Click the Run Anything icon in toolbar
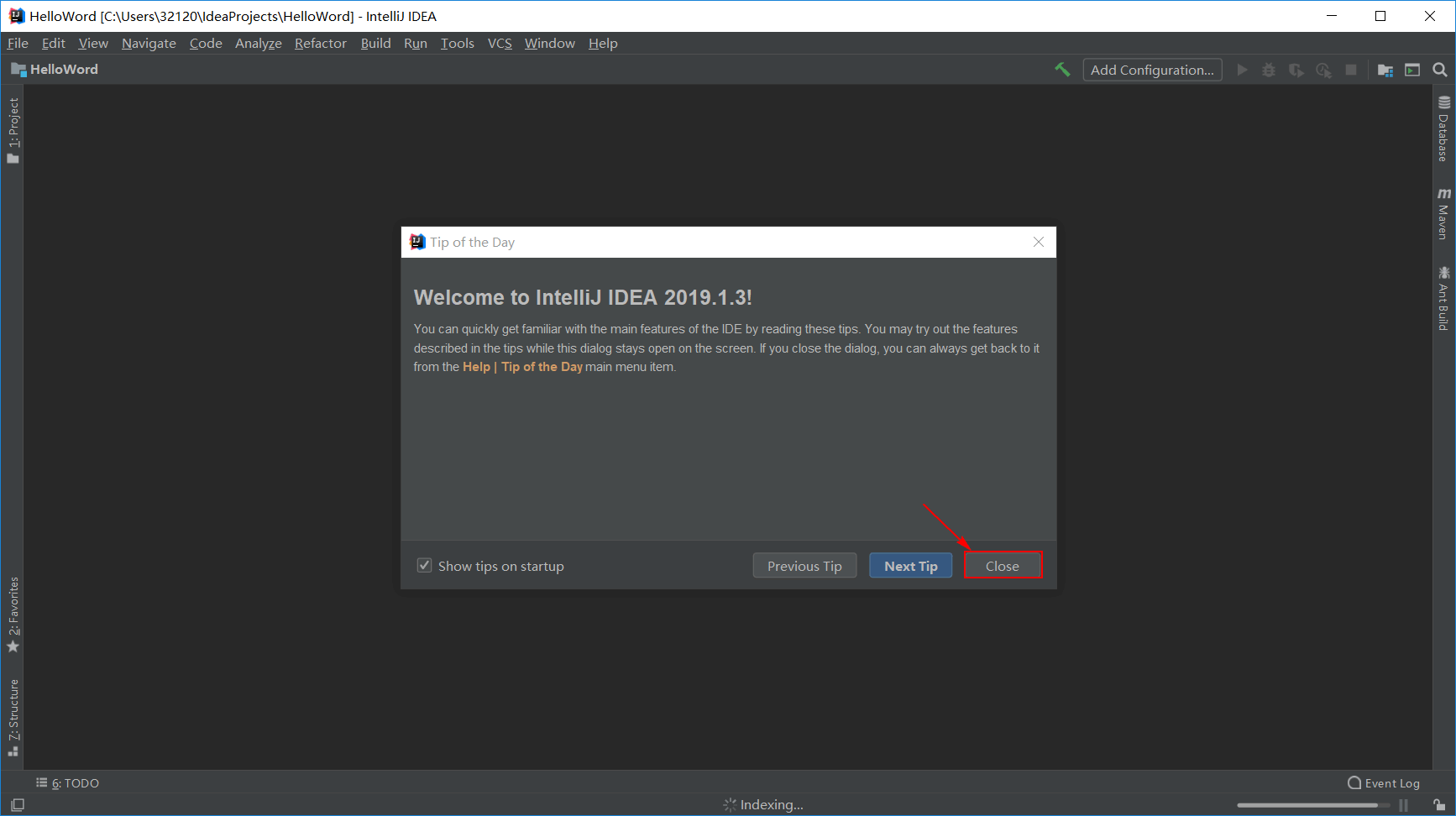The image size is (1456, 816). pos(1412,70)
